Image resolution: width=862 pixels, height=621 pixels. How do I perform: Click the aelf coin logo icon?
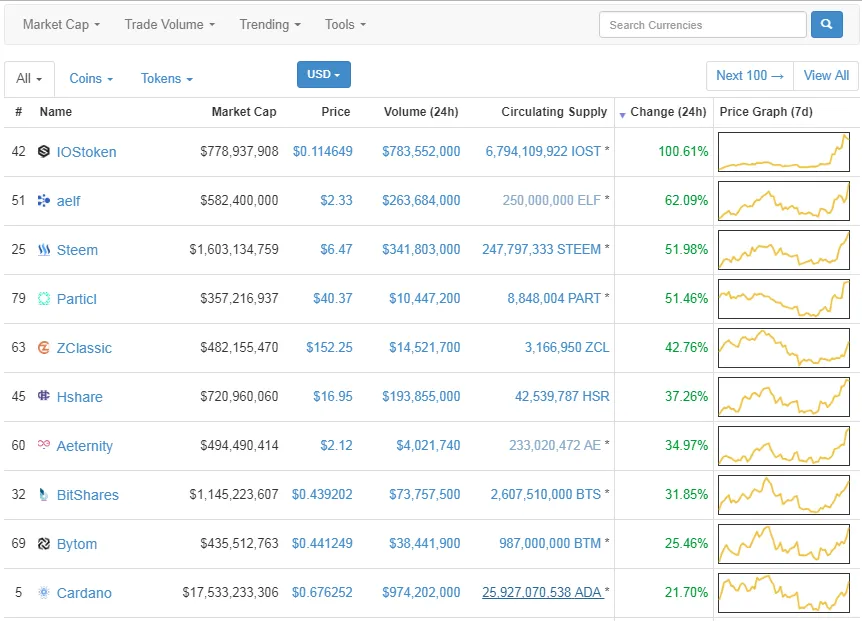click(x=44, y=200)
